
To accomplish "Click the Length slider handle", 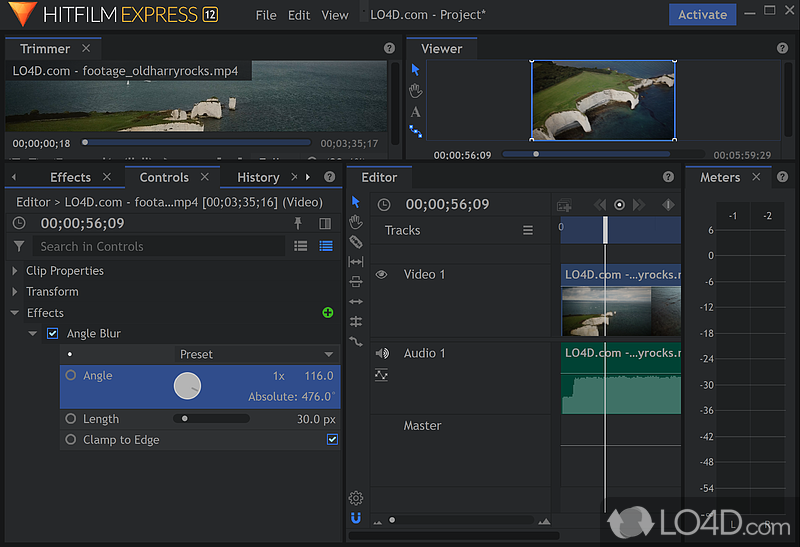I will pos(185,419).
